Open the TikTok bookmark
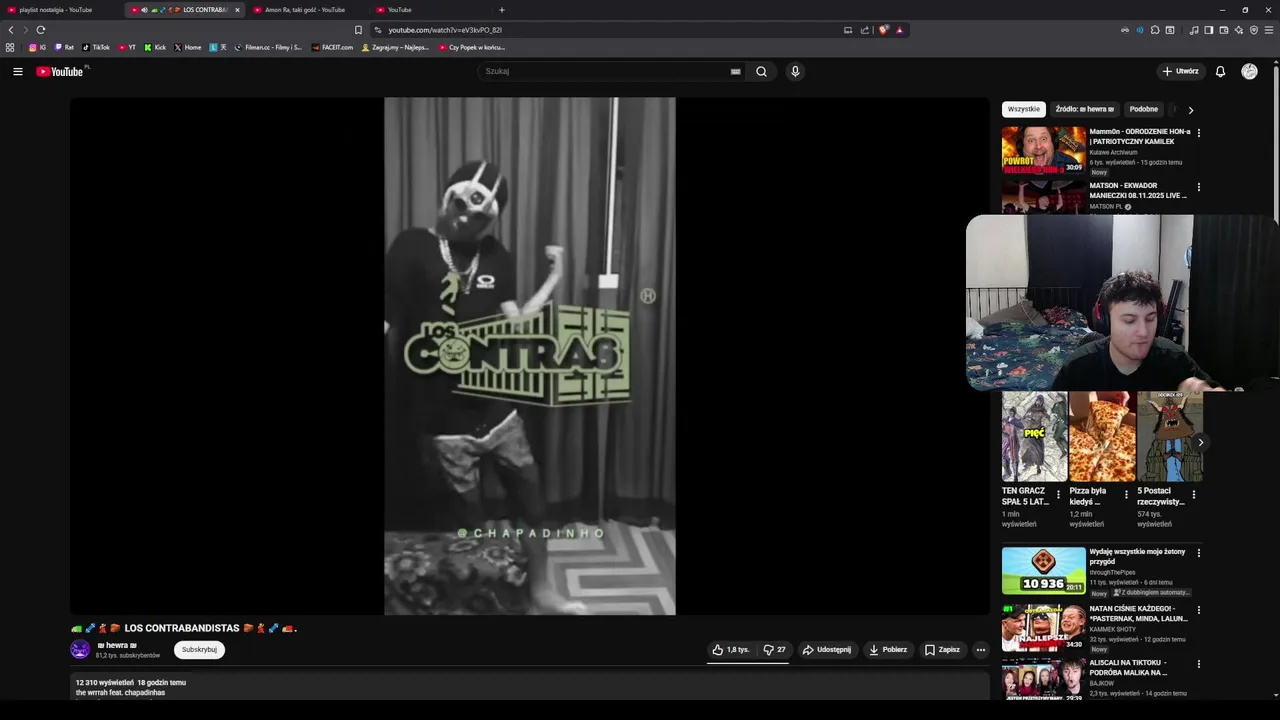The height and width of the screenshot is (720, 1280). click(96, 47)
